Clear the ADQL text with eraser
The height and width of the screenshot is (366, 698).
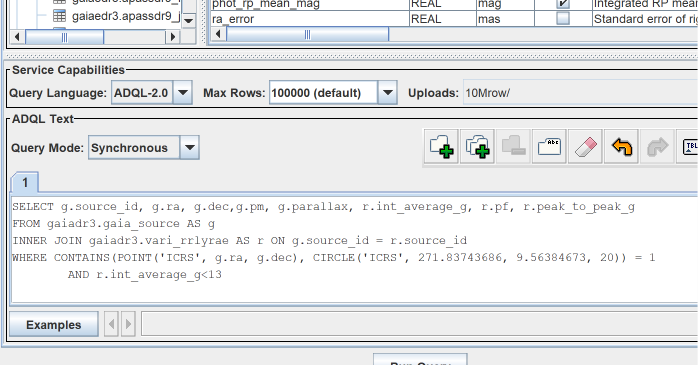click(x=585, y=147)
